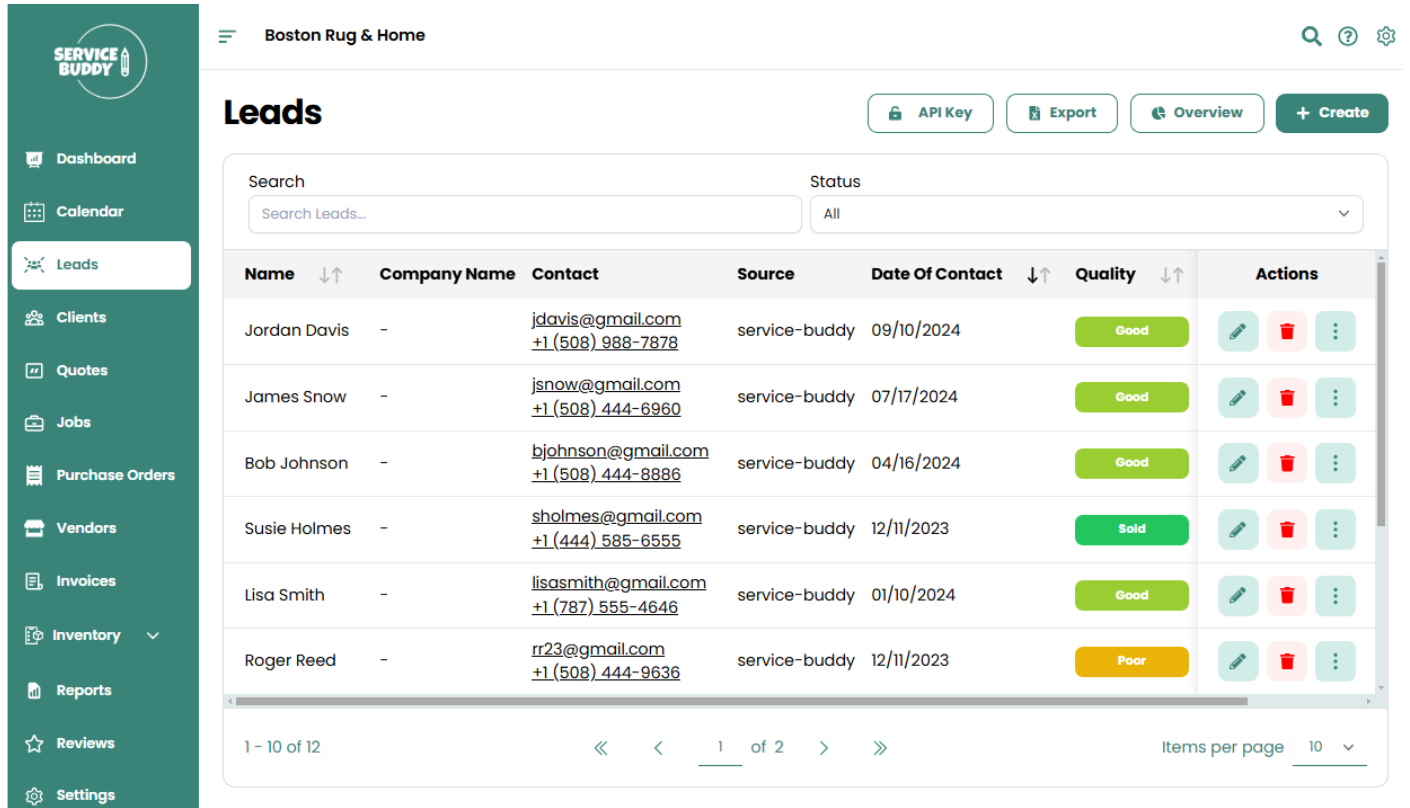Click the table's horizontal scrollbar
Viewport: 1410px width, 808px height.
coord(740,702)
